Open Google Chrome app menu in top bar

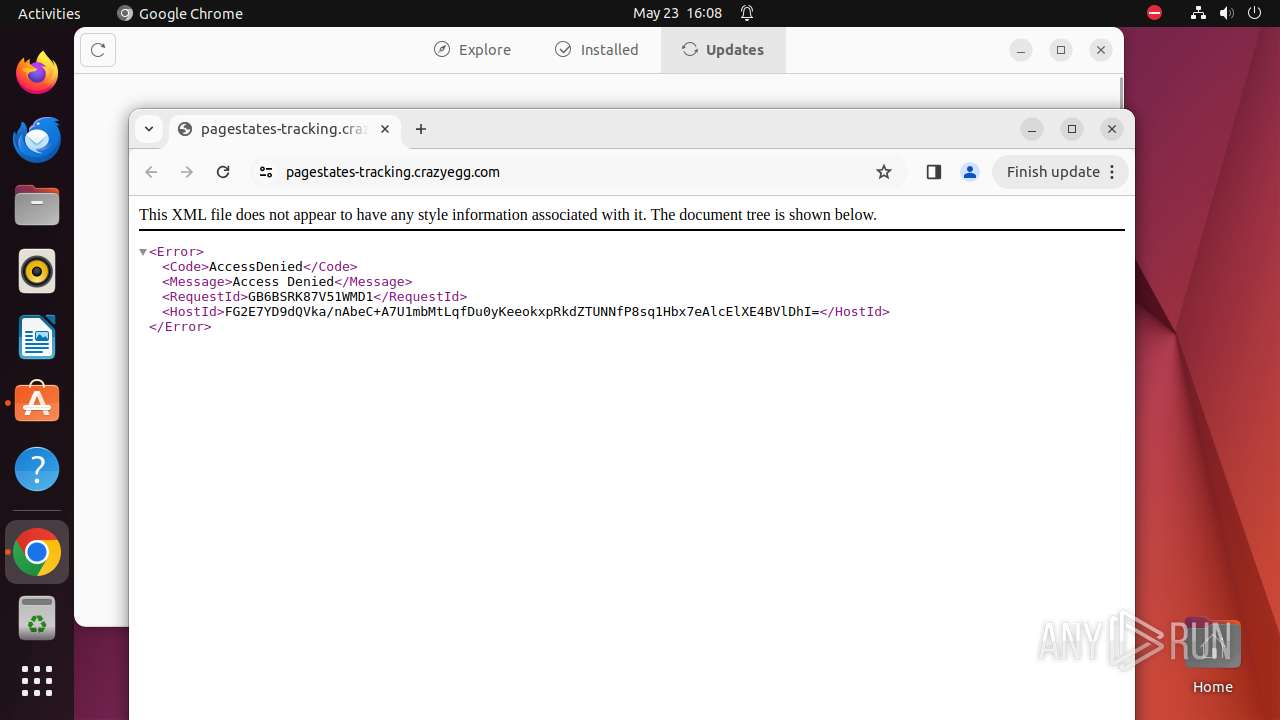pos(180,13)
